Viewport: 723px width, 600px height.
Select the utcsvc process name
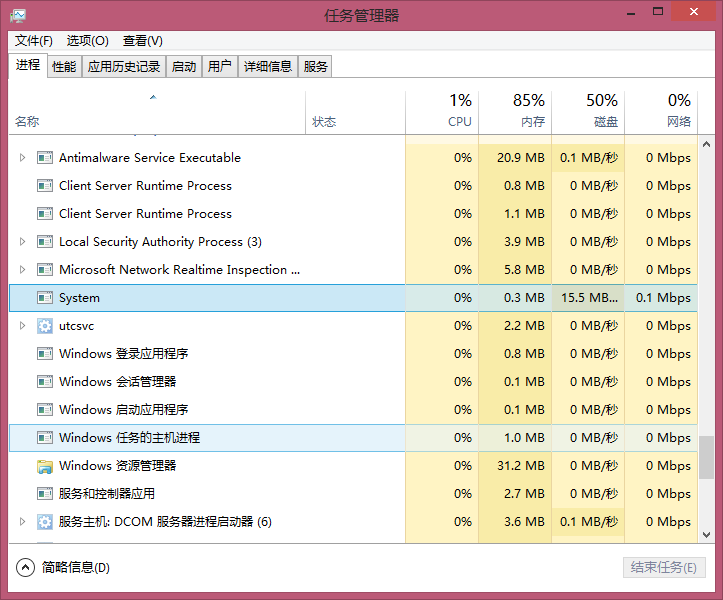77,326
